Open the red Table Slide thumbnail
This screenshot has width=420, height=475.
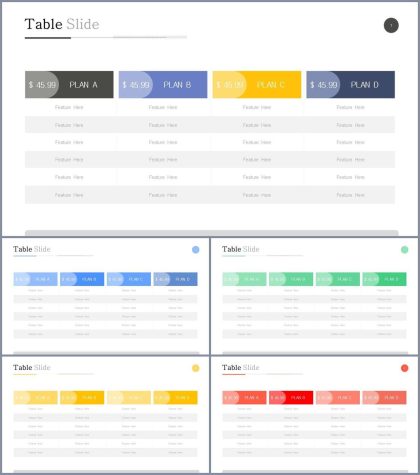[x=314, y=414]
